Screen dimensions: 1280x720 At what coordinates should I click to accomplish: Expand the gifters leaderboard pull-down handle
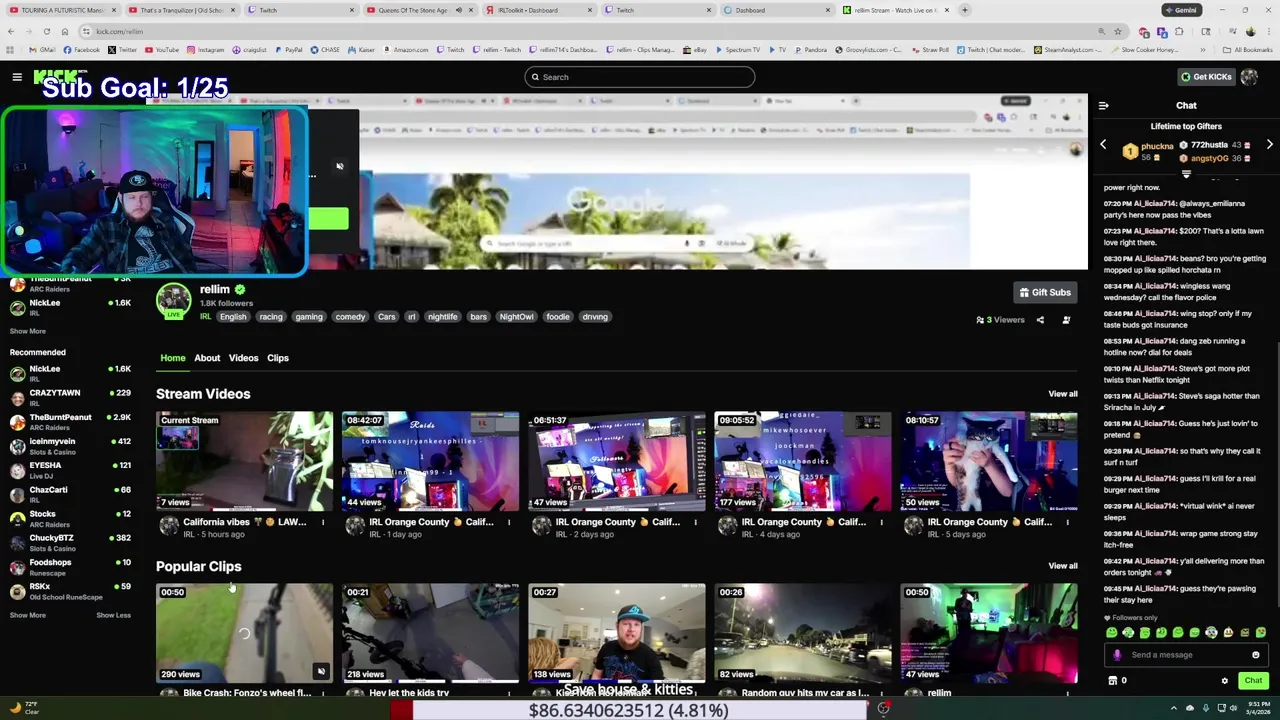pyautogui.click(x=1186, y=174)
